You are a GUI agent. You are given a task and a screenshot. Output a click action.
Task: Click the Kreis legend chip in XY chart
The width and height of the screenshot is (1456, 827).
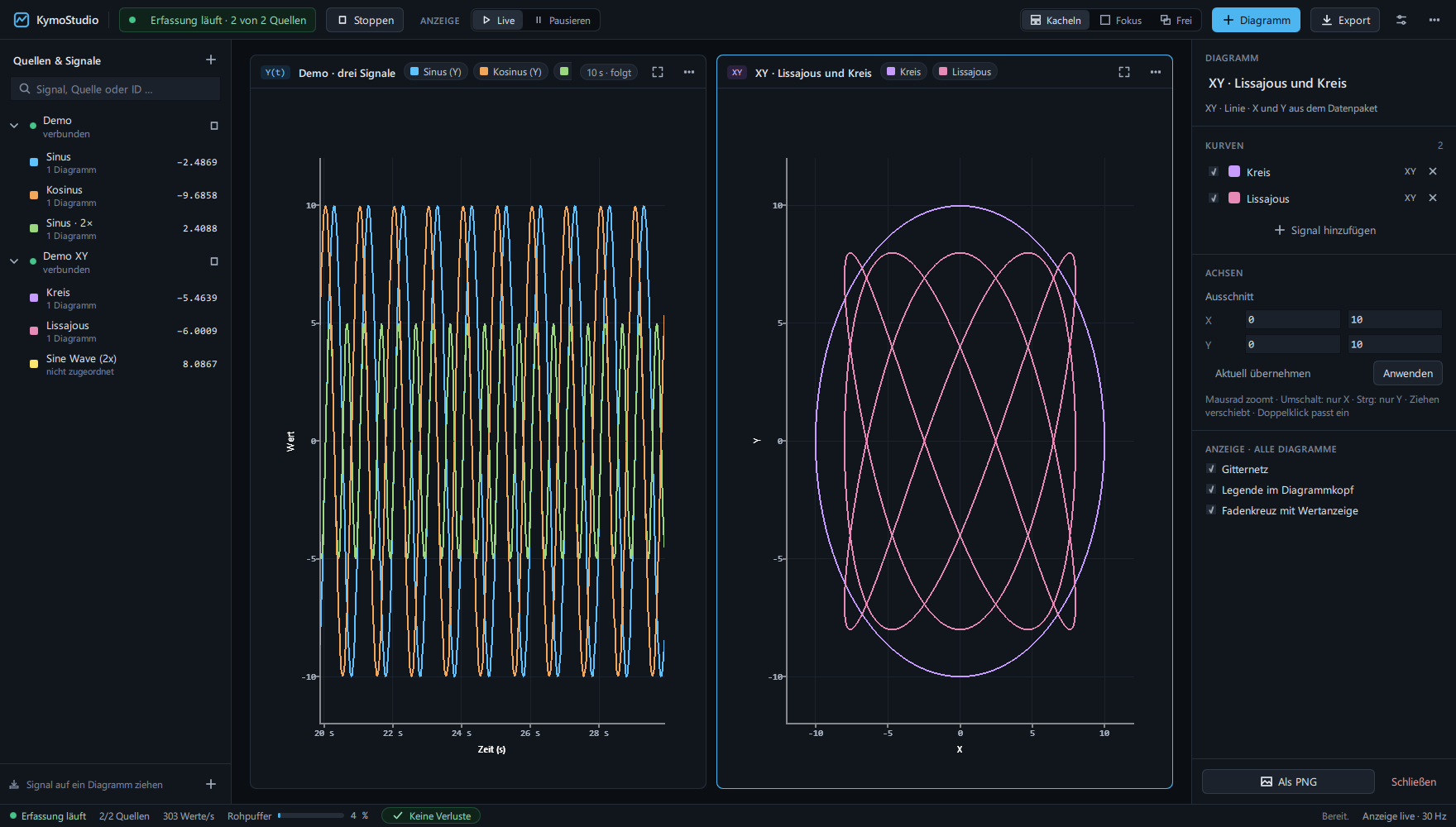click(x=903, y=72)
